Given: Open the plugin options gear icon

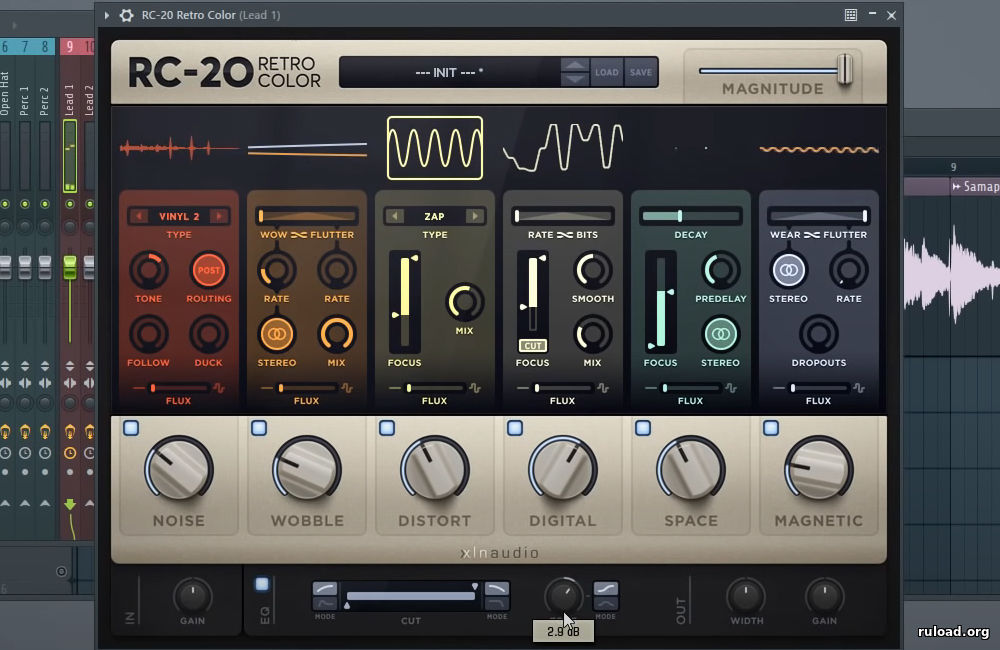Looking at the screenshot, I should (x=126, y=15).
